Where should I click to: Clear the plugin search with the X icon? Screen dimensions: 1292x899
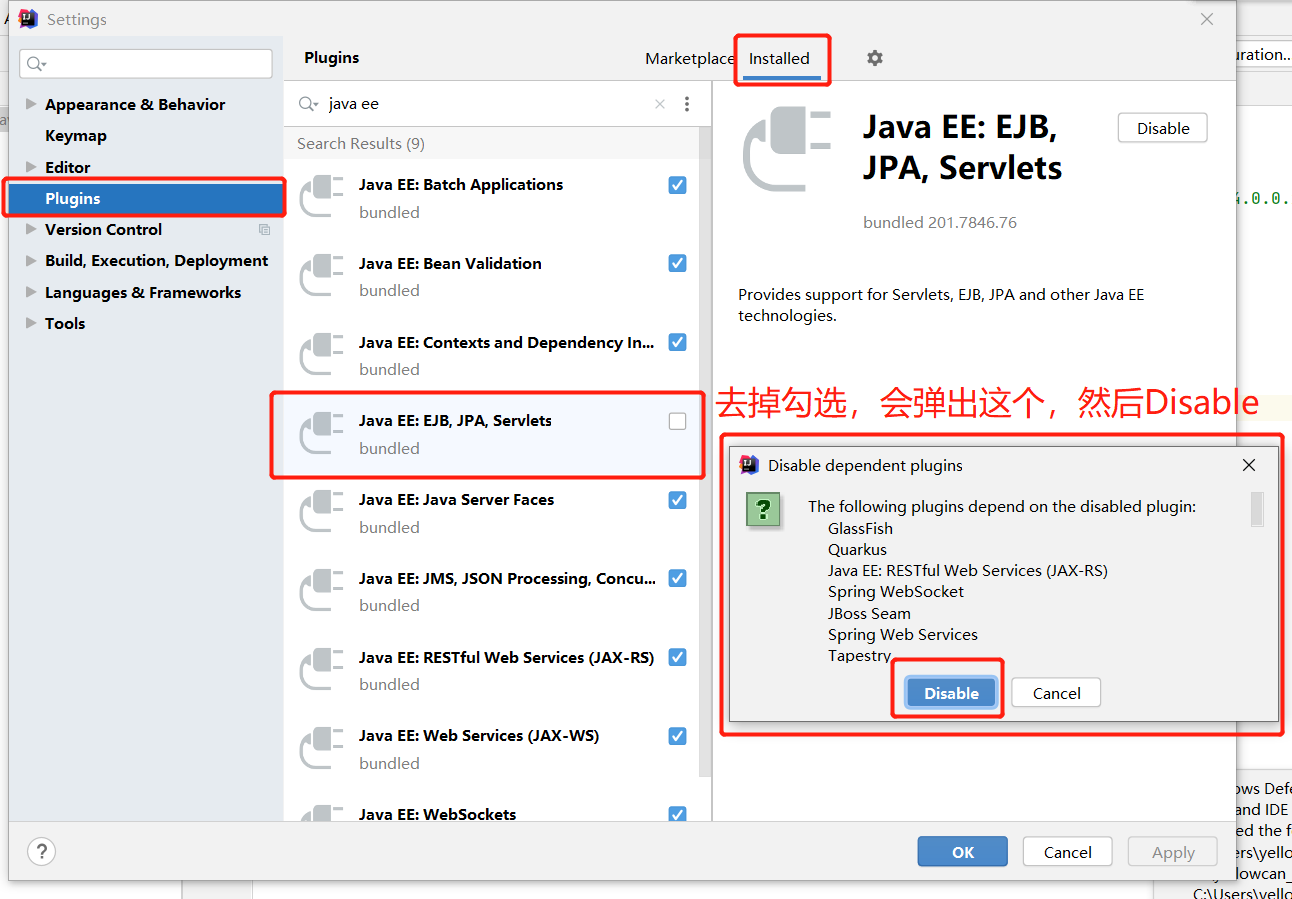pos(660,104)
